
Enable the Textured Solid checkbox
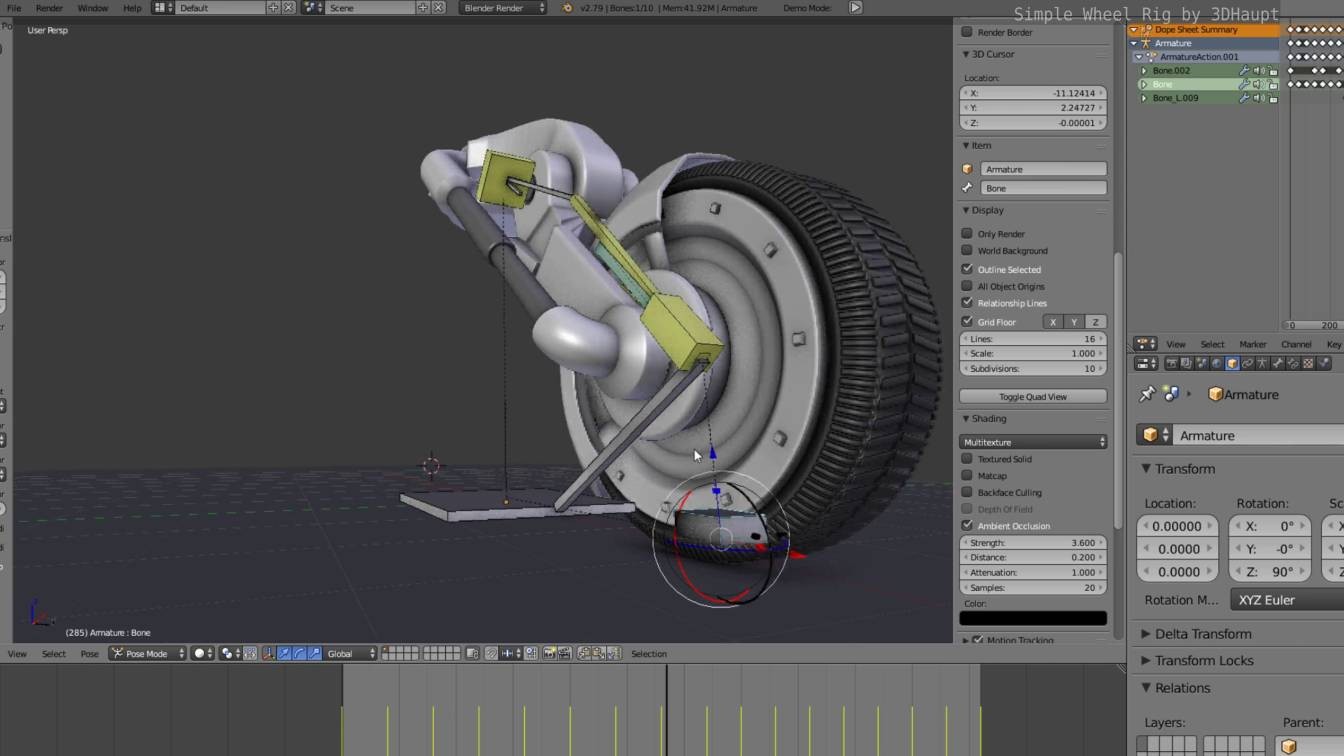coord(967,459)
